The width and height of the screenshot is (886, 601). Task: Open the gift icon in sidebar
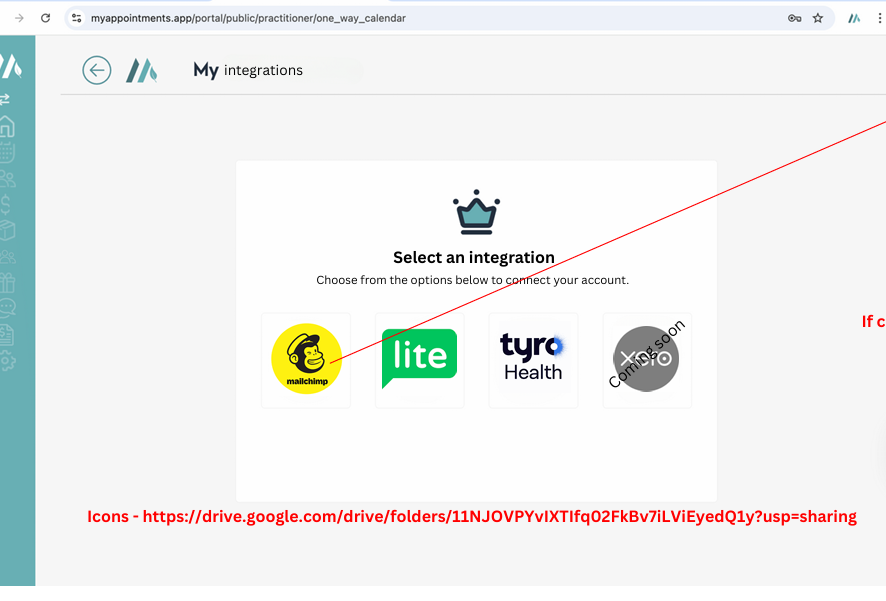click(x=7, y=283)
